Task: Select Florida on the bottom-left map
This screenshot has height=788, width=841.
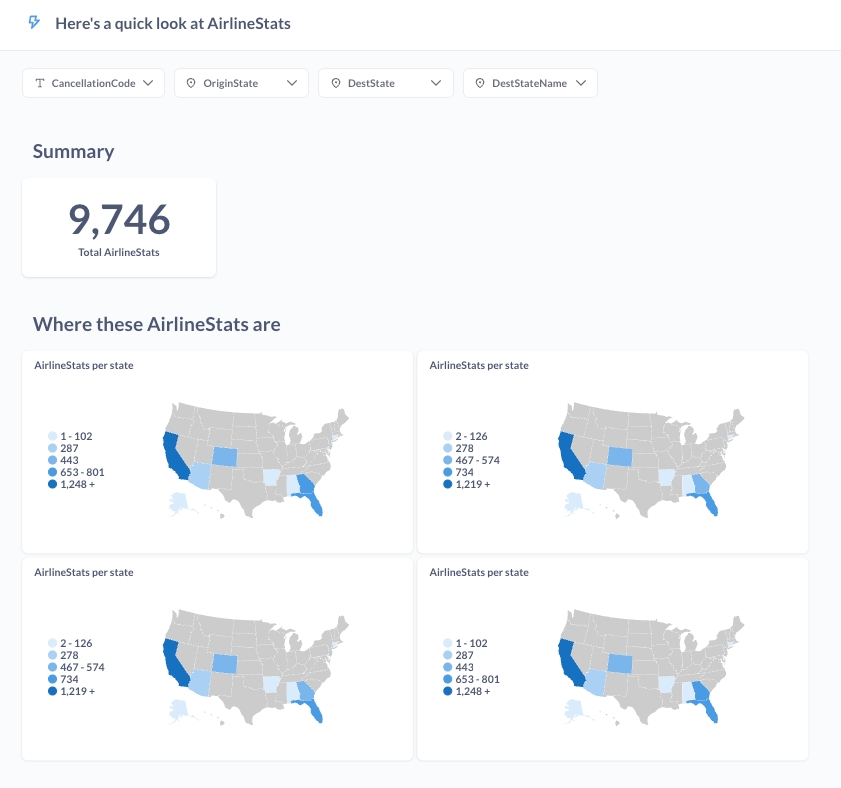Action: (316, 705)
